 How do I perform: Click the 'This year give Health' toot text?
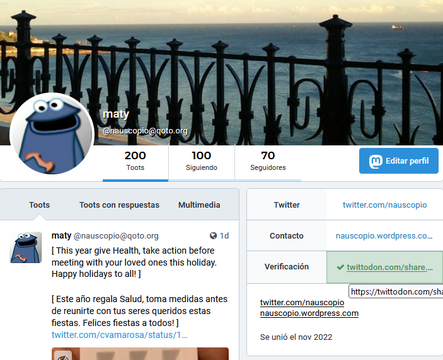(134, 262)
